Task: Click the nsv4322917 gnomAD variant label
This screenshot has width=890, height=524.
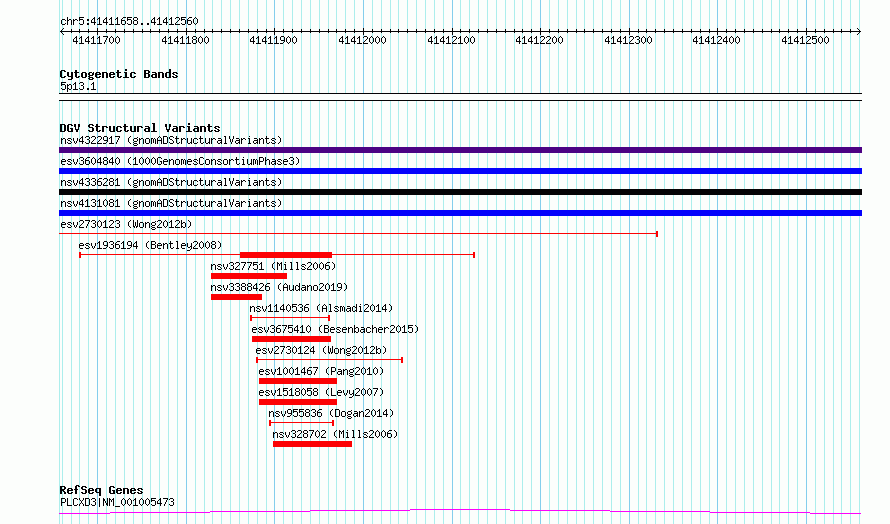Action: click(171, 140)
